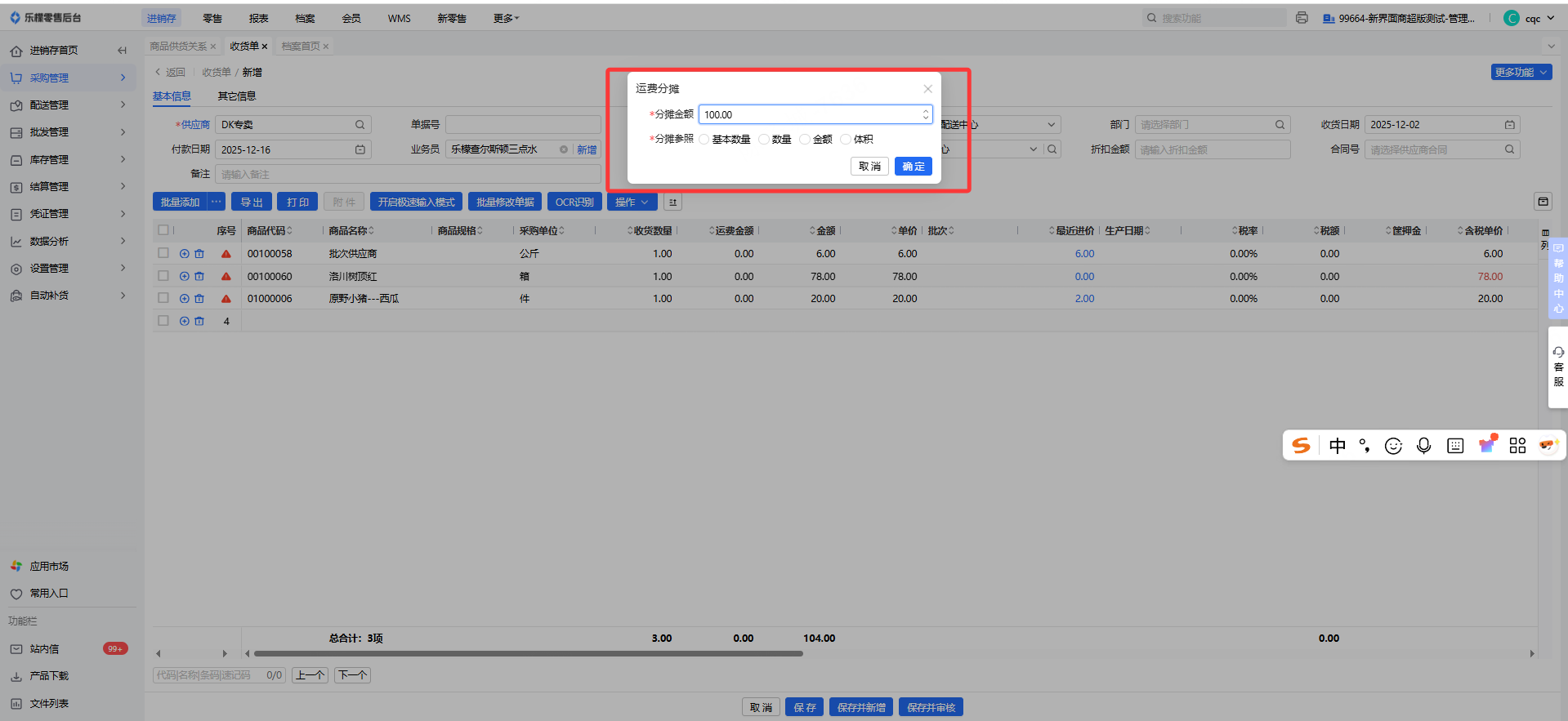The width and height of the screenshot is (1568, 721).
Task: Expand the 采购管理 sidebar menu
Action: [69, 78]
